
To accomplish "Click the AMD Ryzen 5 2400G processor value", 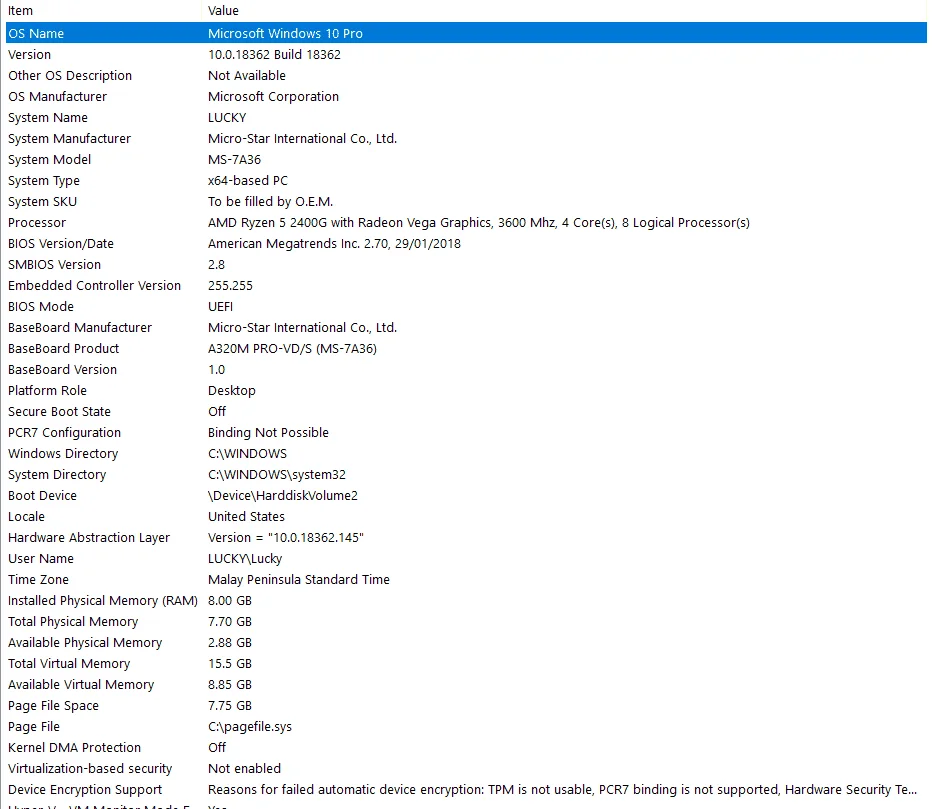I will [x=479, y=222].
